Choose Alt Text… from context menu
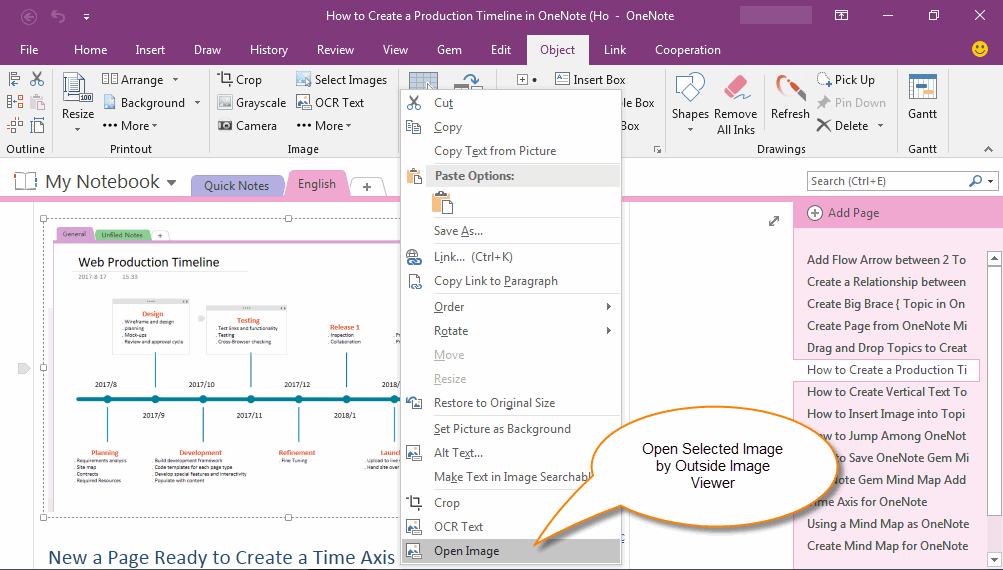This screenshot has height=570, width=1003. point(510,453)
